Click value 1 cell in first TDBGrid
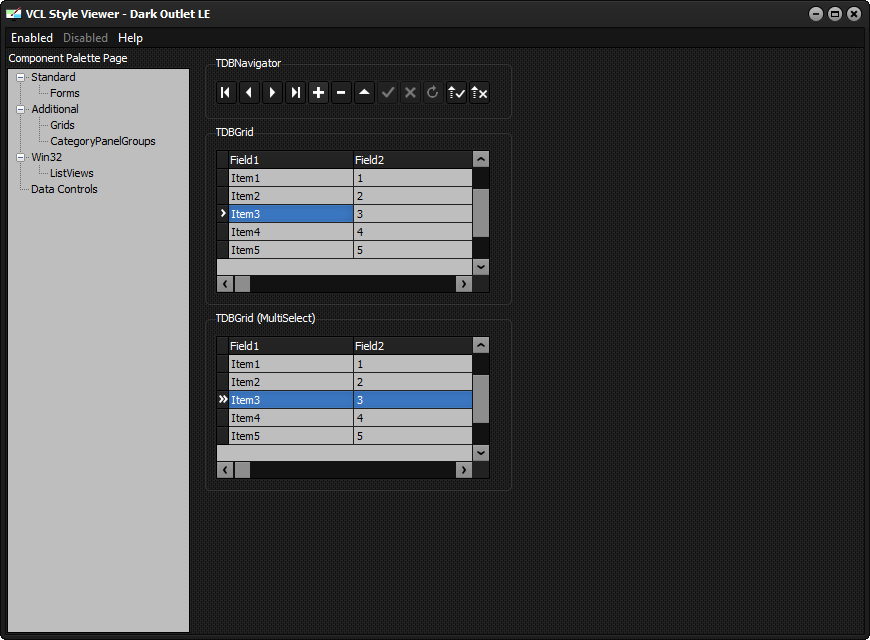The height and width of the screenshot is (640, 870). coord(413,178)
